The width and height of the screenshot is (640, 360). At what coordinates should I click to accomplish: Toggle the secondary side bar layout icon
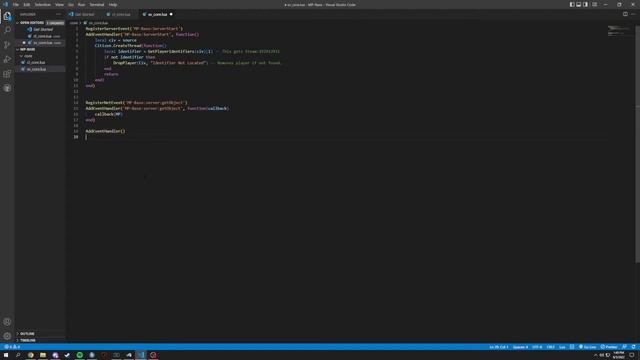pos(586,4)
